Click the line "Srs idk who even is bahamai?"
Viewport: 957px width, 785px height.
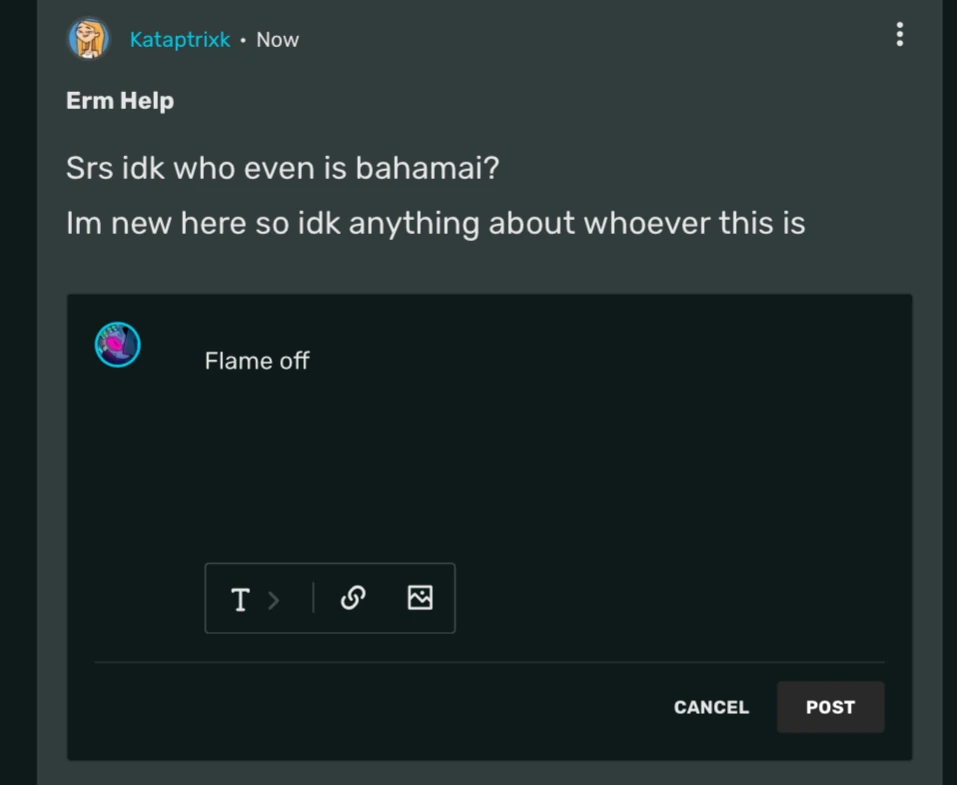(x=282, y=168)
